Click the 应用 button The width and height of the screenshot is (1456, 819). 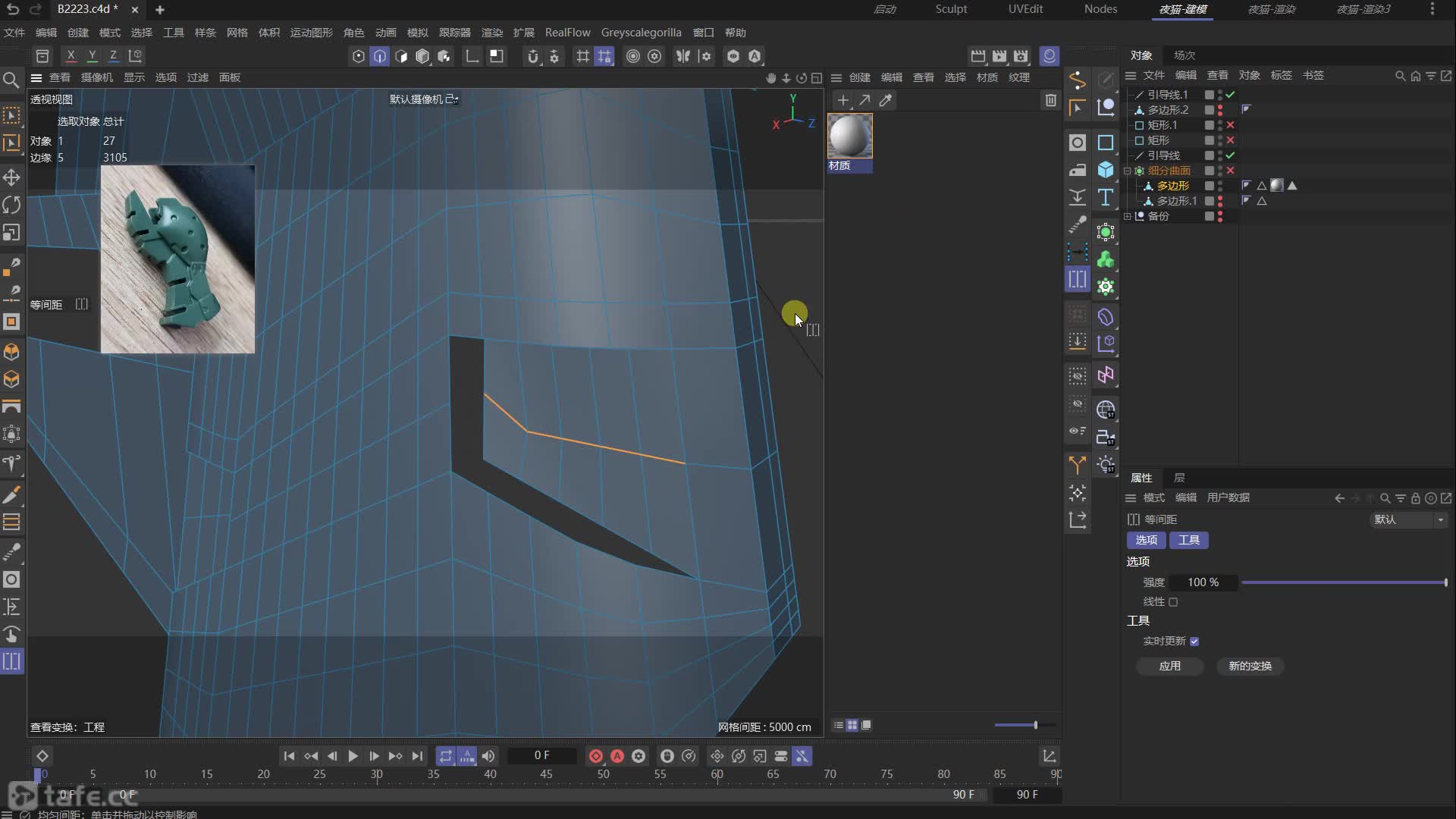coord(1169,666)
